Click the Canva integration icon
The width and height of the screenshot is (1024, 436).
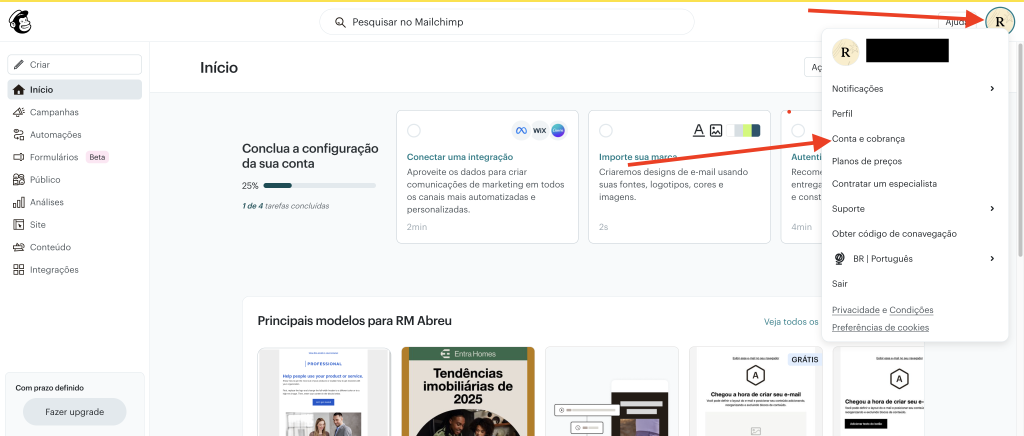[558, 131]
